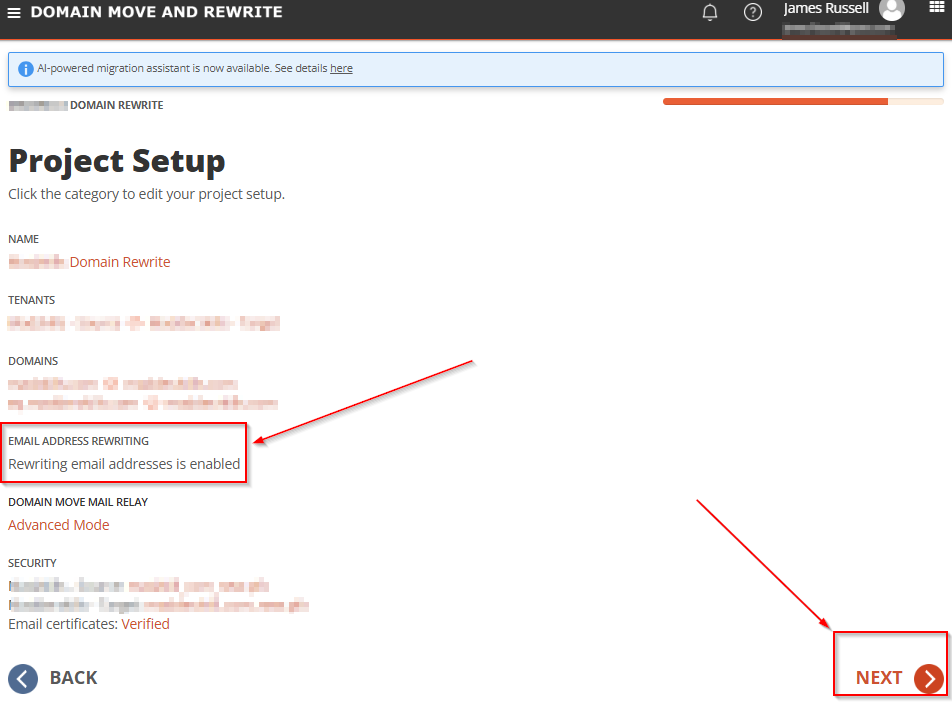The image size is (952, 702).
Task: Click the TENANTS category label
Action: (32, 300)
